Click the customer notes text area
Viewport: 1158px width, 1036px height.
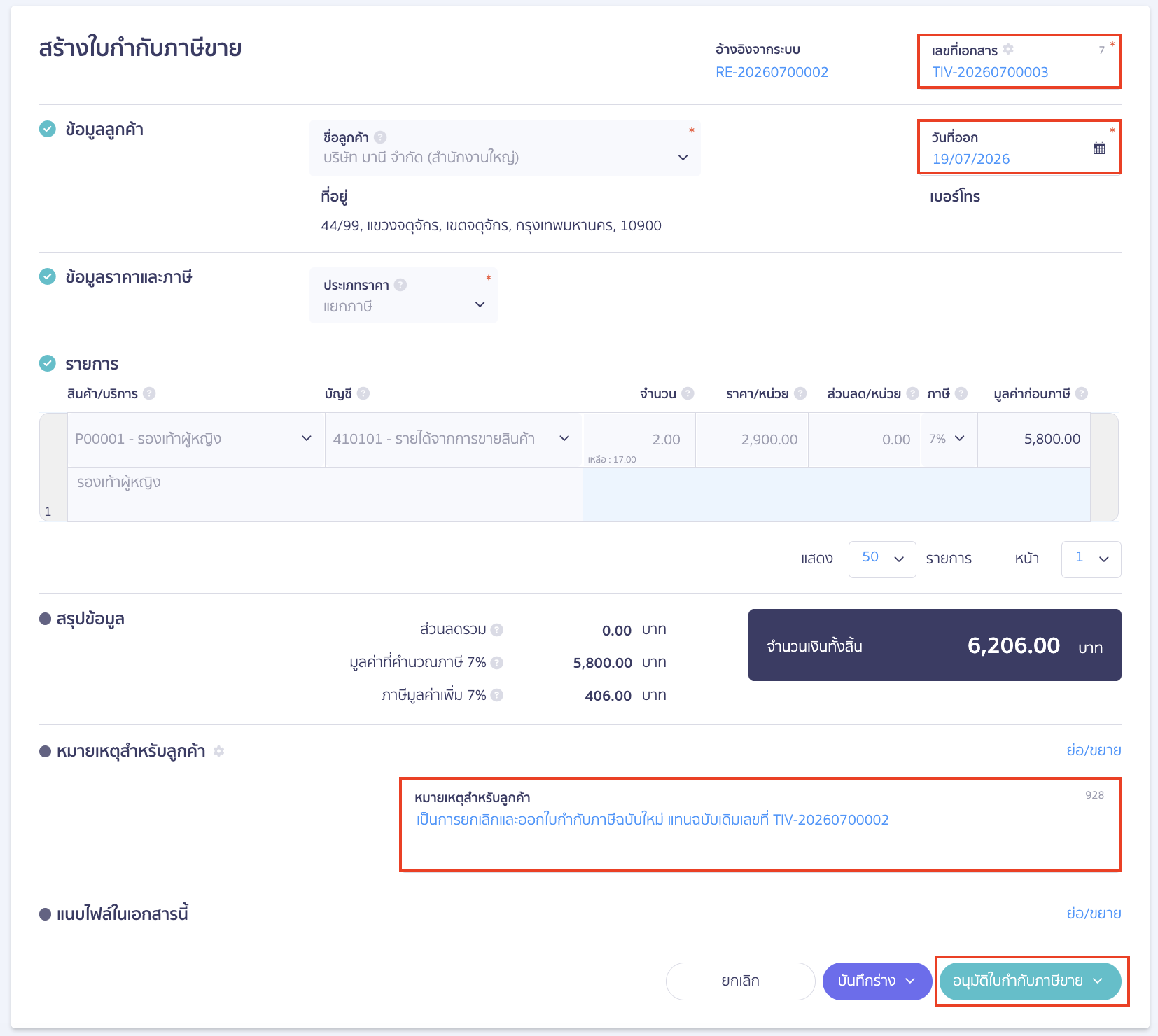pyautogui.click(x=760, y=825)
